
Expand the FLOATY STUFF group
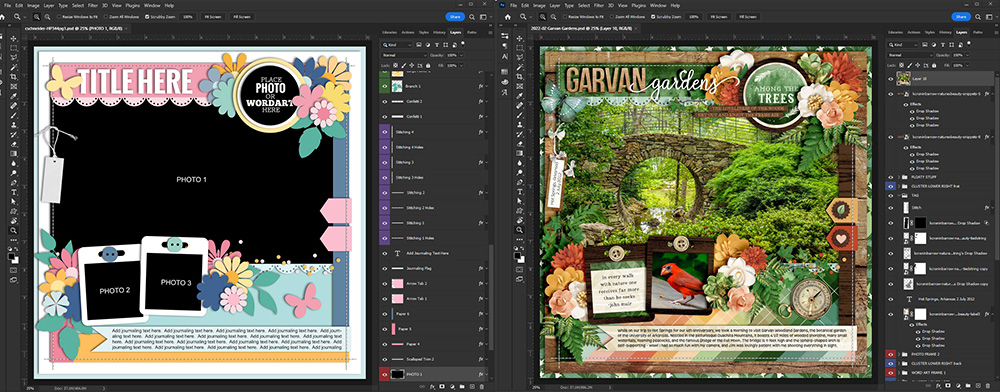899,177
